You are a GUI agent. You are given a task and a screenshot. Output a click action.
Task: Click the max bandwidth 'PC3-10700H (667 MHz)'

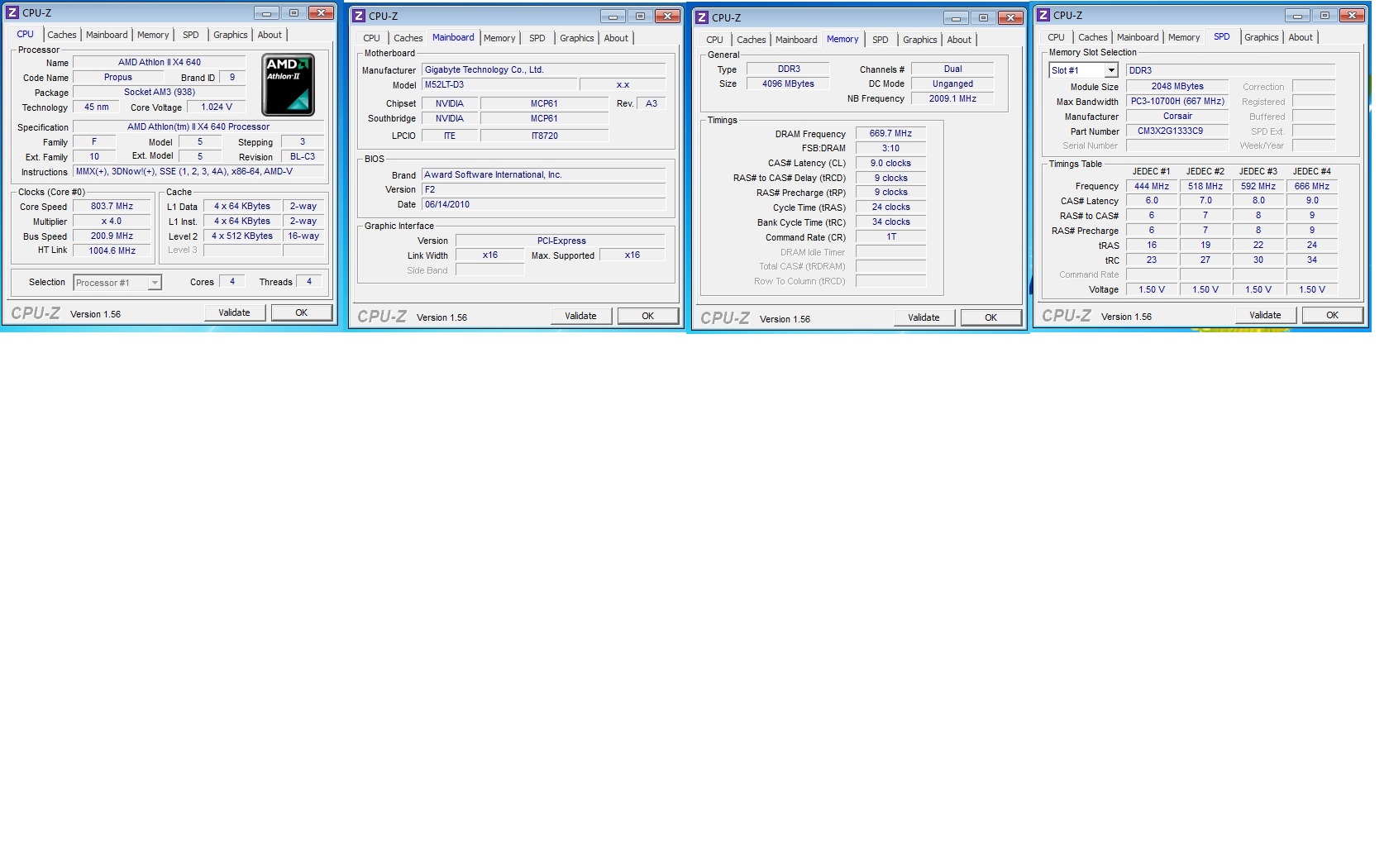pos(1177,101)
